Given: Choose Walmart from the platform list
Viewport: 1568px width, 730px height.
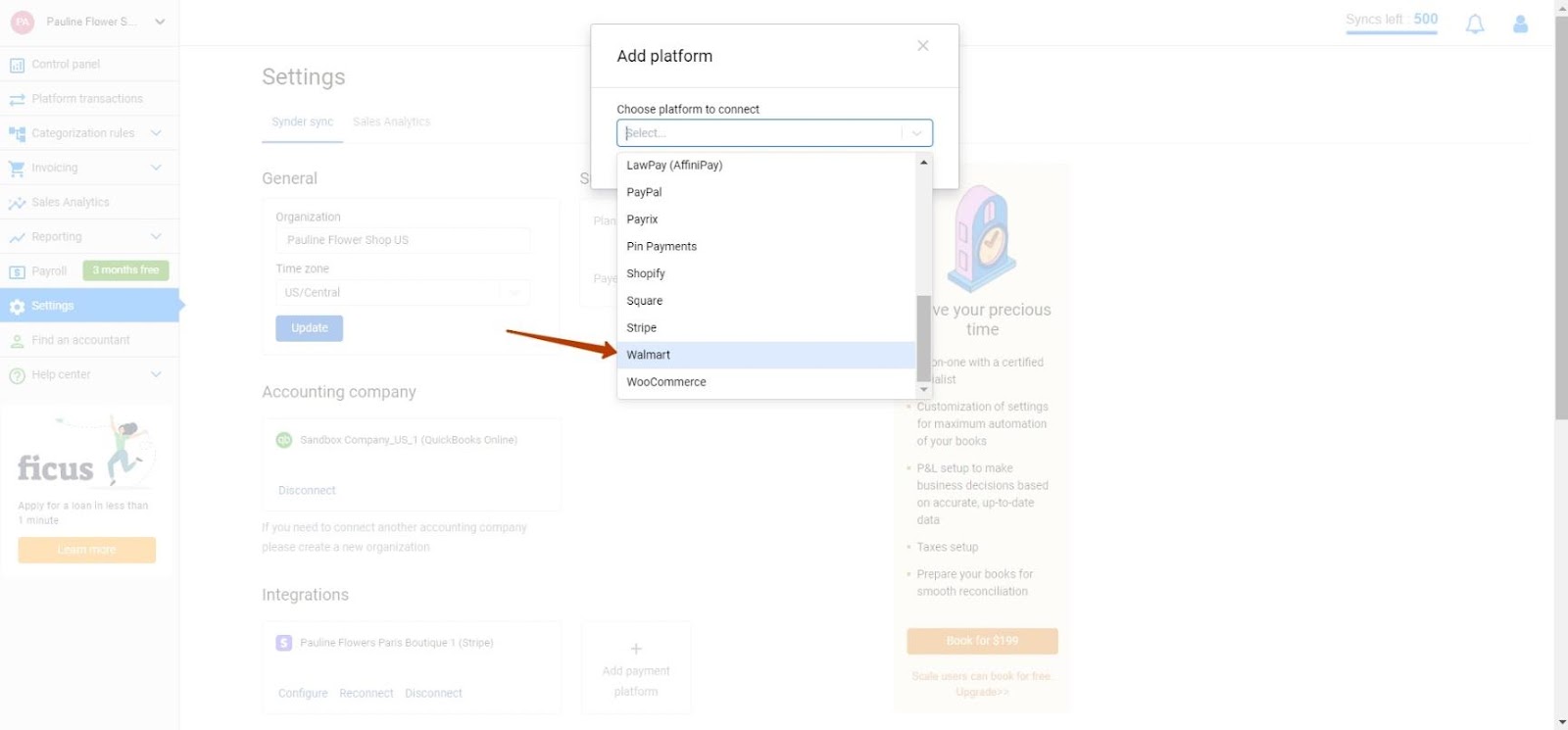Looking at the screenshot, I should (x=766, y=355).
